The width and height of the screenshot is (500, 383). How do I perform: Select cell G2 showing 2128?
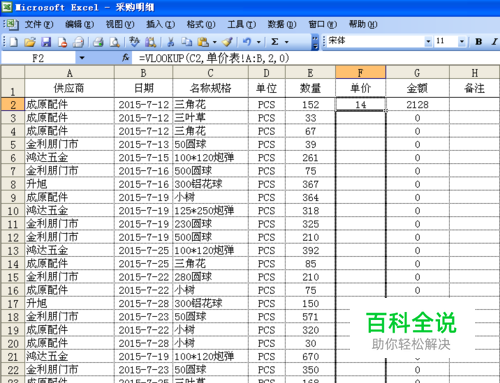417,105
